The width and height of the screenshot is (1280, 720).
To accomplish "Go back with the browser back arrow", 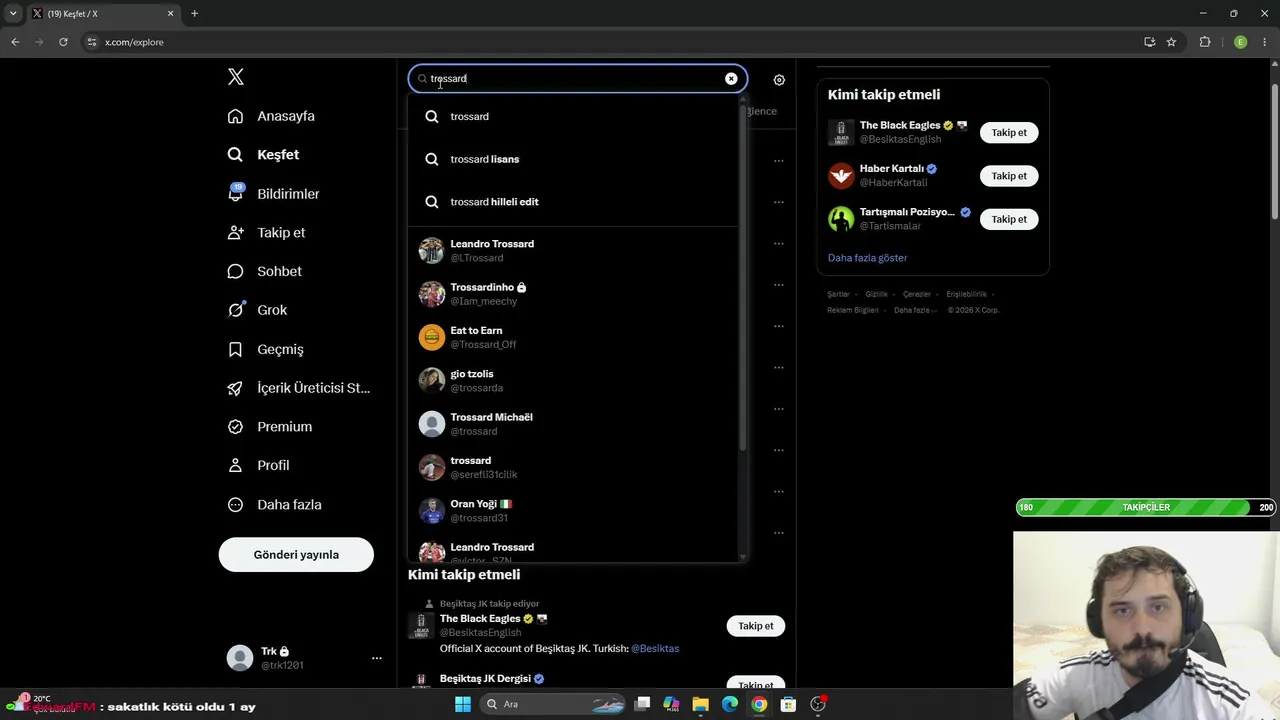I will 15,42.
